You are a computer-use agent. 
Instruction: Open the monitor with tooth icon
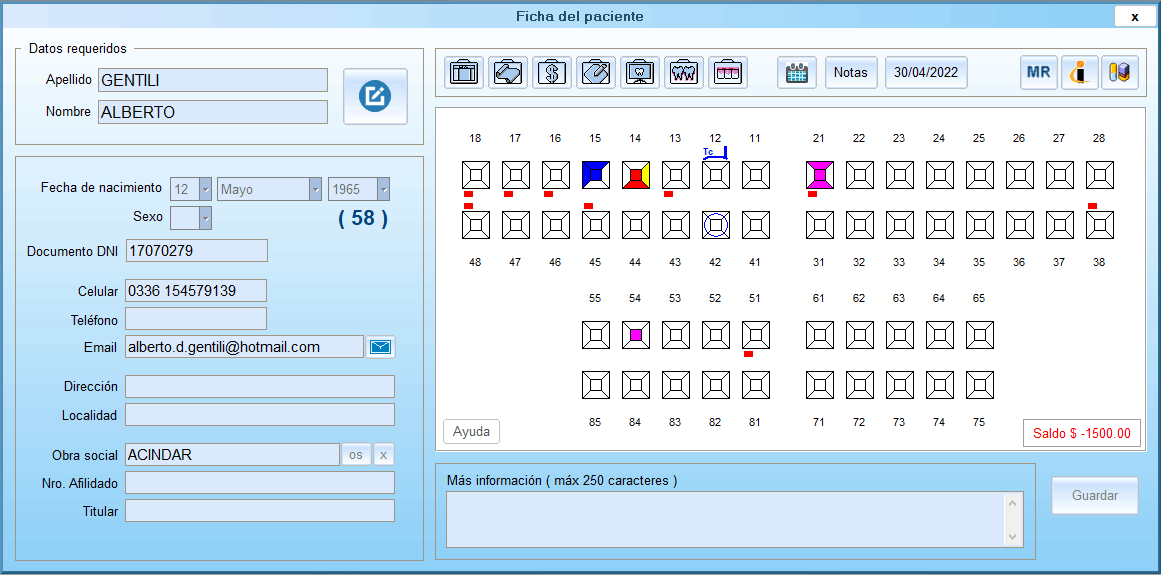pos(639,73)
